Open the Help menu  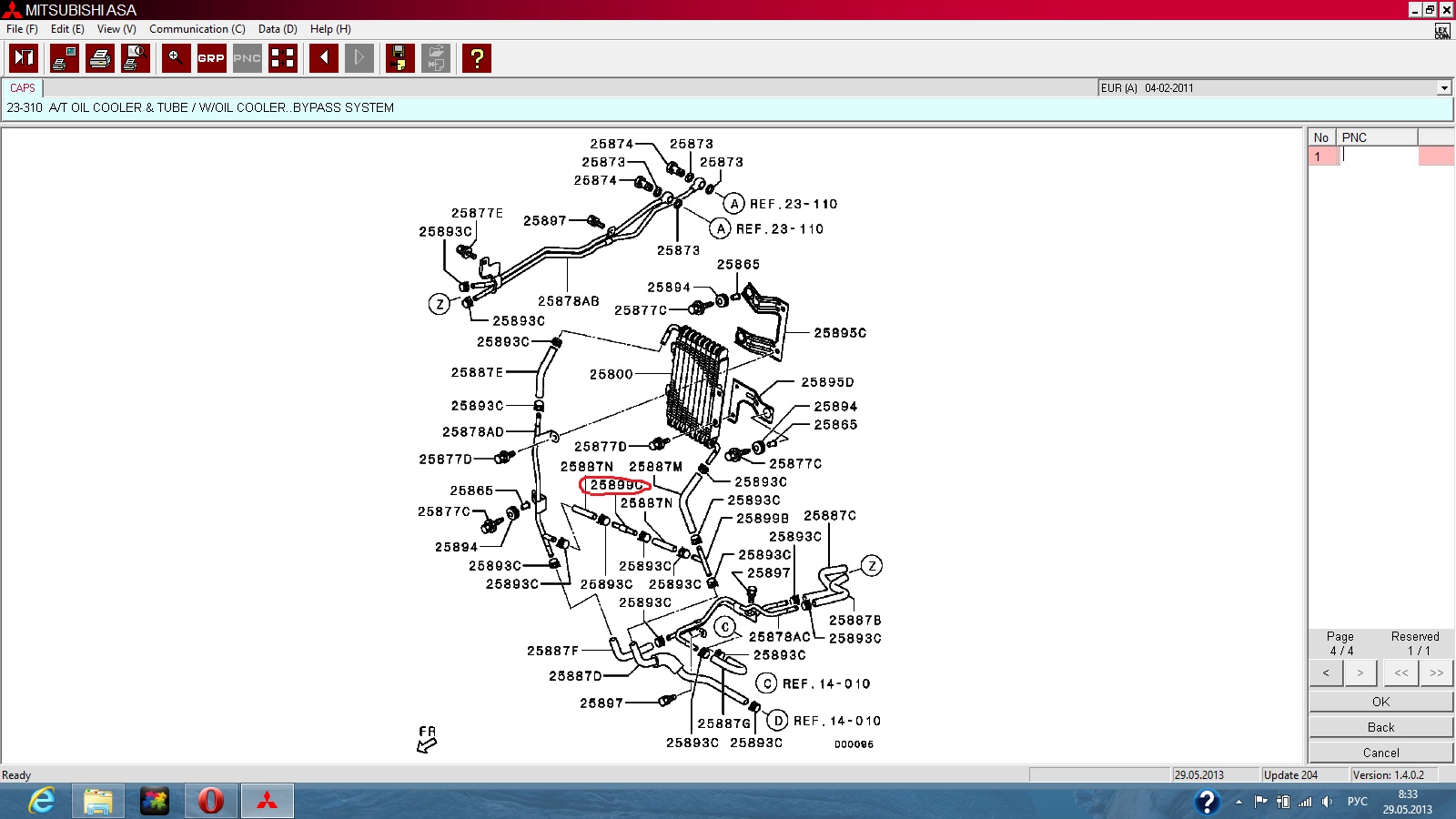click(330, 29)
